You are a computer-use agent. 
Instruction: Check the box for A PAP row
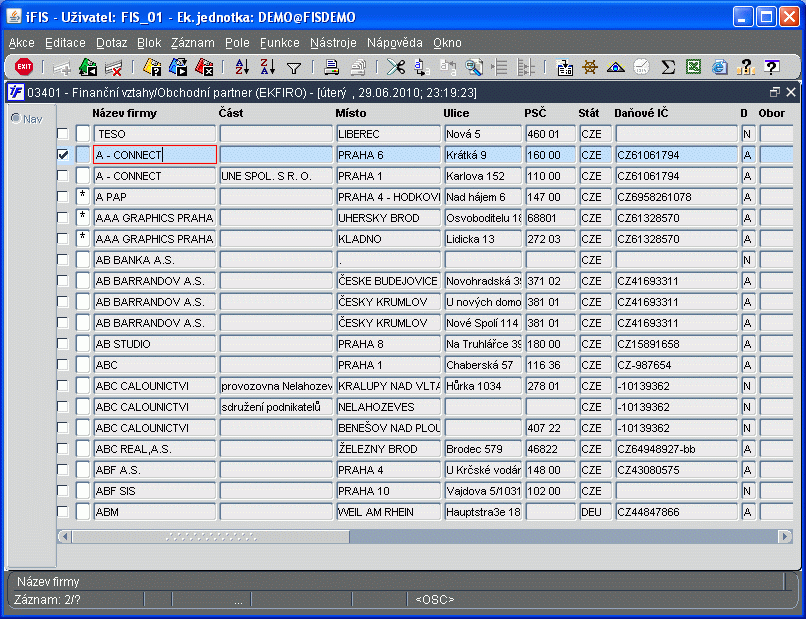pos(63,197)
